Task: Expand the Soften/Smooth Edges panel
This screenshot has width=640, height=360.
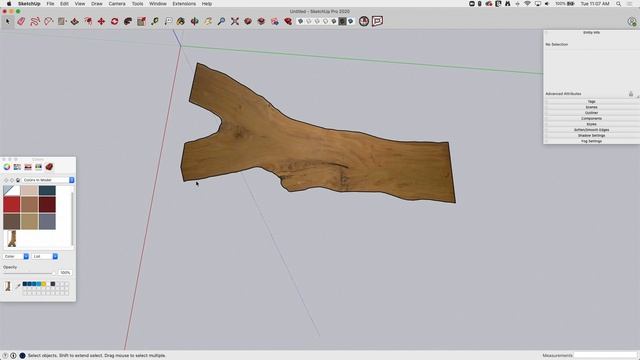Action: pos(591,130)
